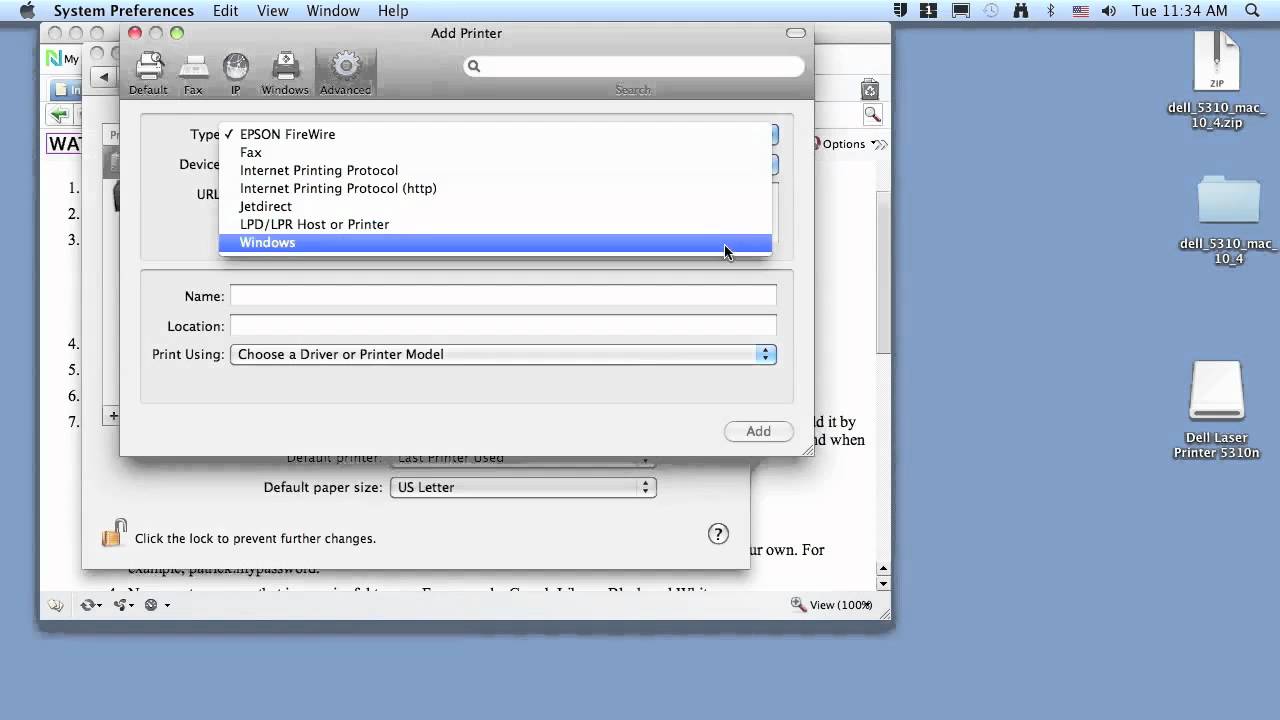1280x720 pixels.
Task: Click the scroll down arrow in browser window
Action: click(883, 583)
